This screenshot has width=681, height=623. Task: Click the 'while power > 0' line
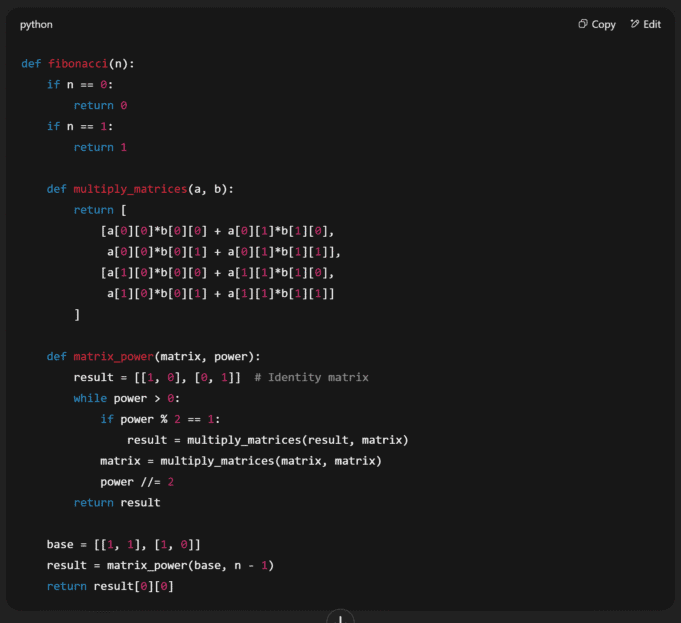click(x=126, y=398)
